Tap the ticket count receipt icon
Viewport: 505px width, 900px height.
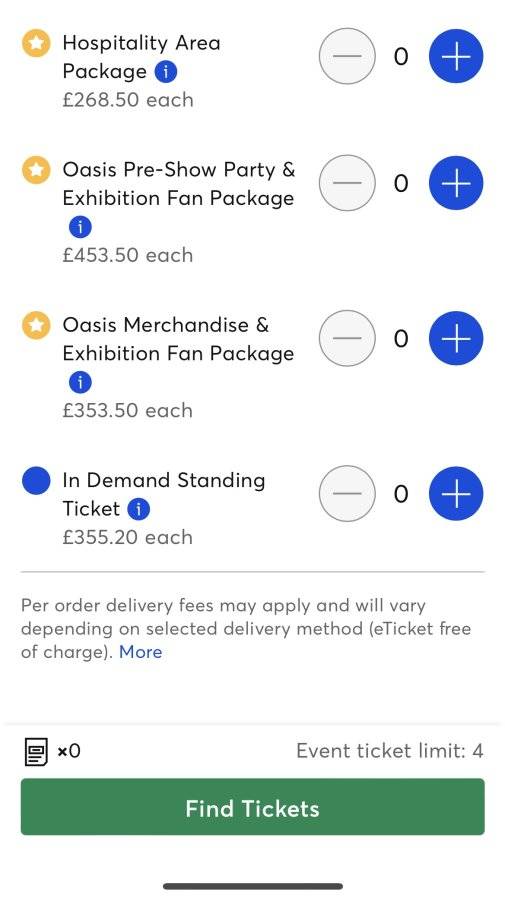(36, 751)
